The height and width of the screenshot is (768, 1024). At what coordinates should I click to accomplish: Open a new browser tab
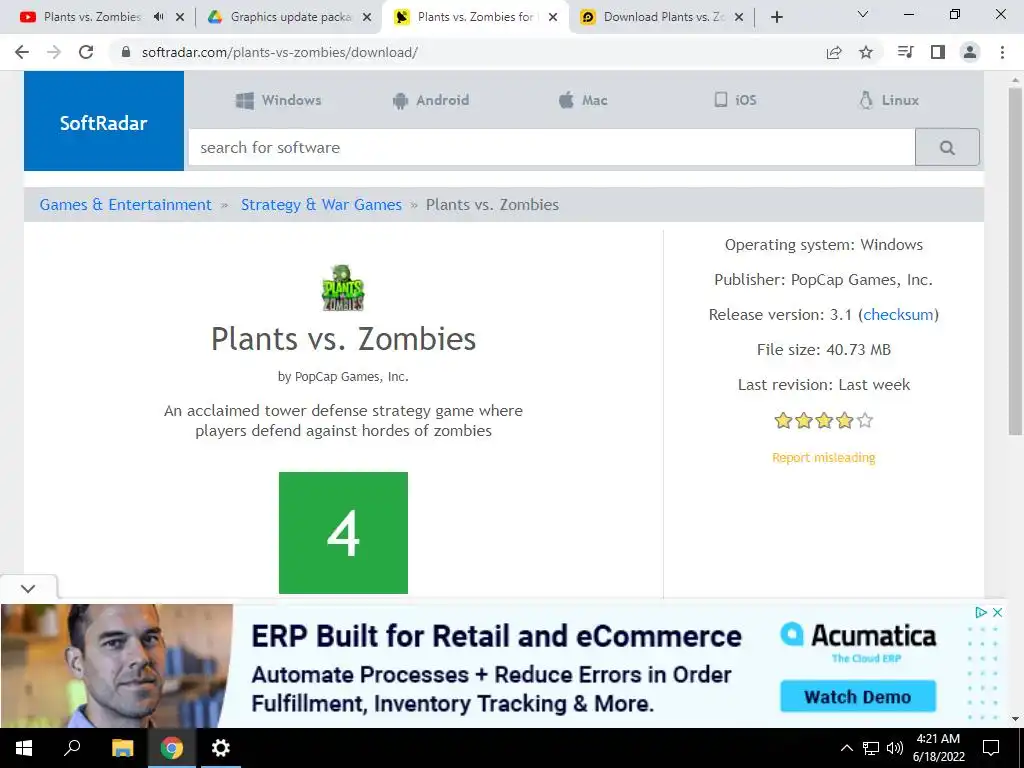click(x=776, y=17)
